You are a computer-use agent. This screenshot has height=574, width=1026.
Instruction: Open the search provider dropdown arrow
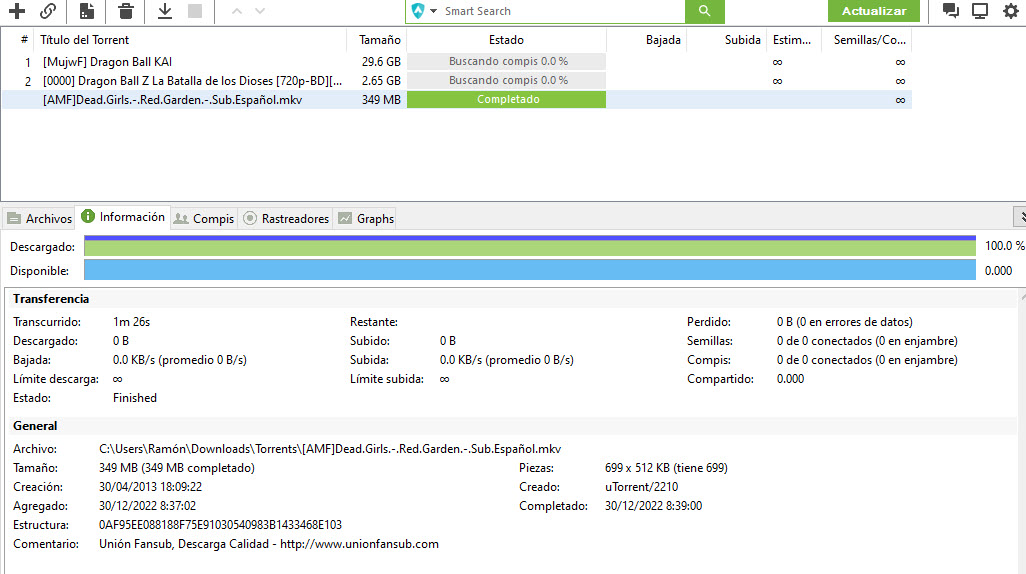[x=433, y=11]
